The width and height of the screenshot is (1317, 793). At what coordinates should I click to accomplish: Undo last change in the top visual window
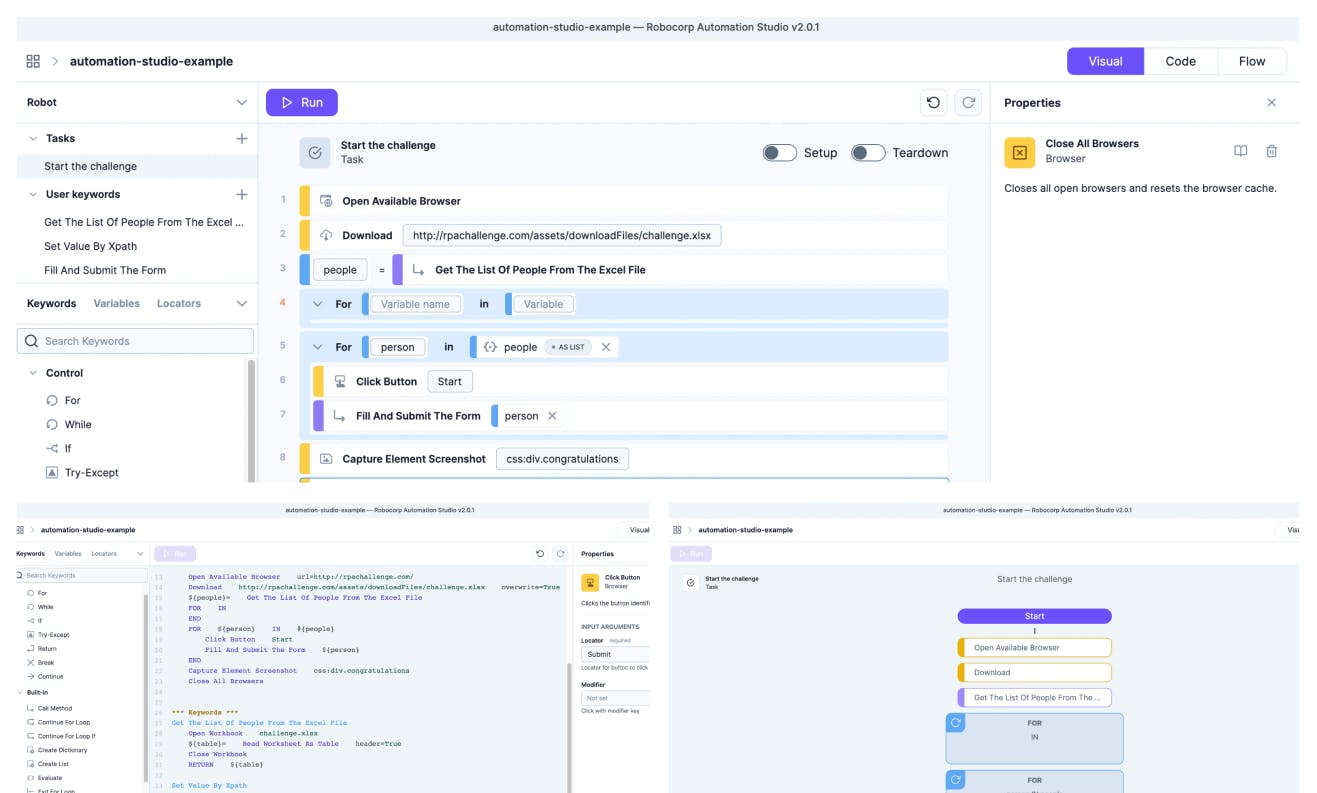click(934, 102)
